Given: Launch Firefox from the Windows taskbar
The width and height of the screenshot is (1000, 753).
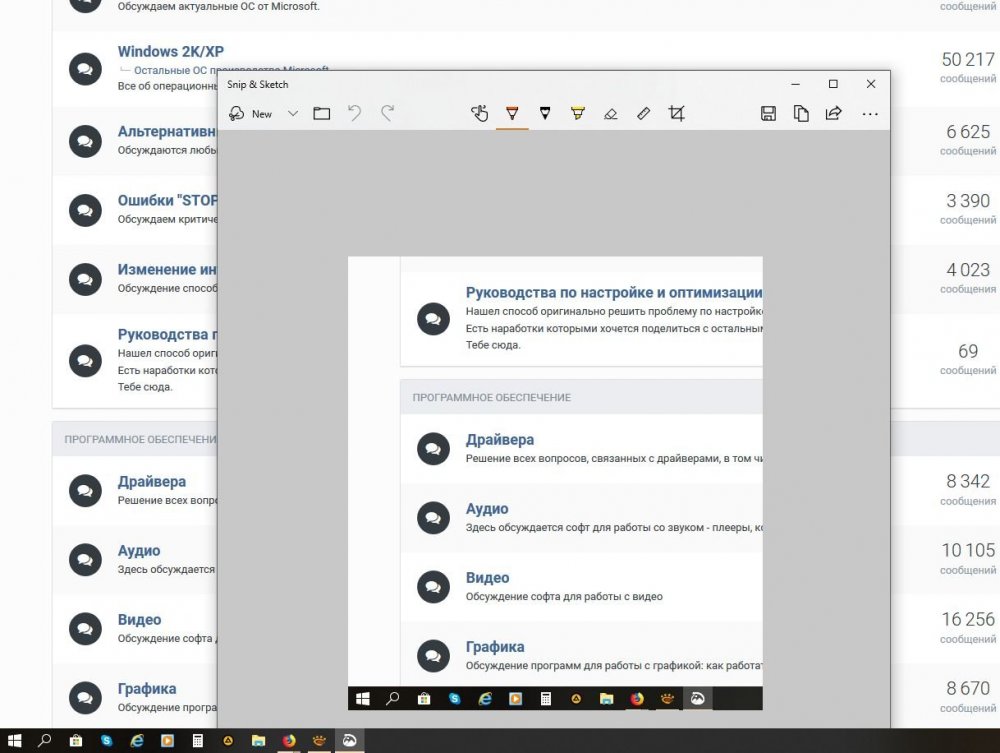Looking at the screenshot, I should coord(289,741).
